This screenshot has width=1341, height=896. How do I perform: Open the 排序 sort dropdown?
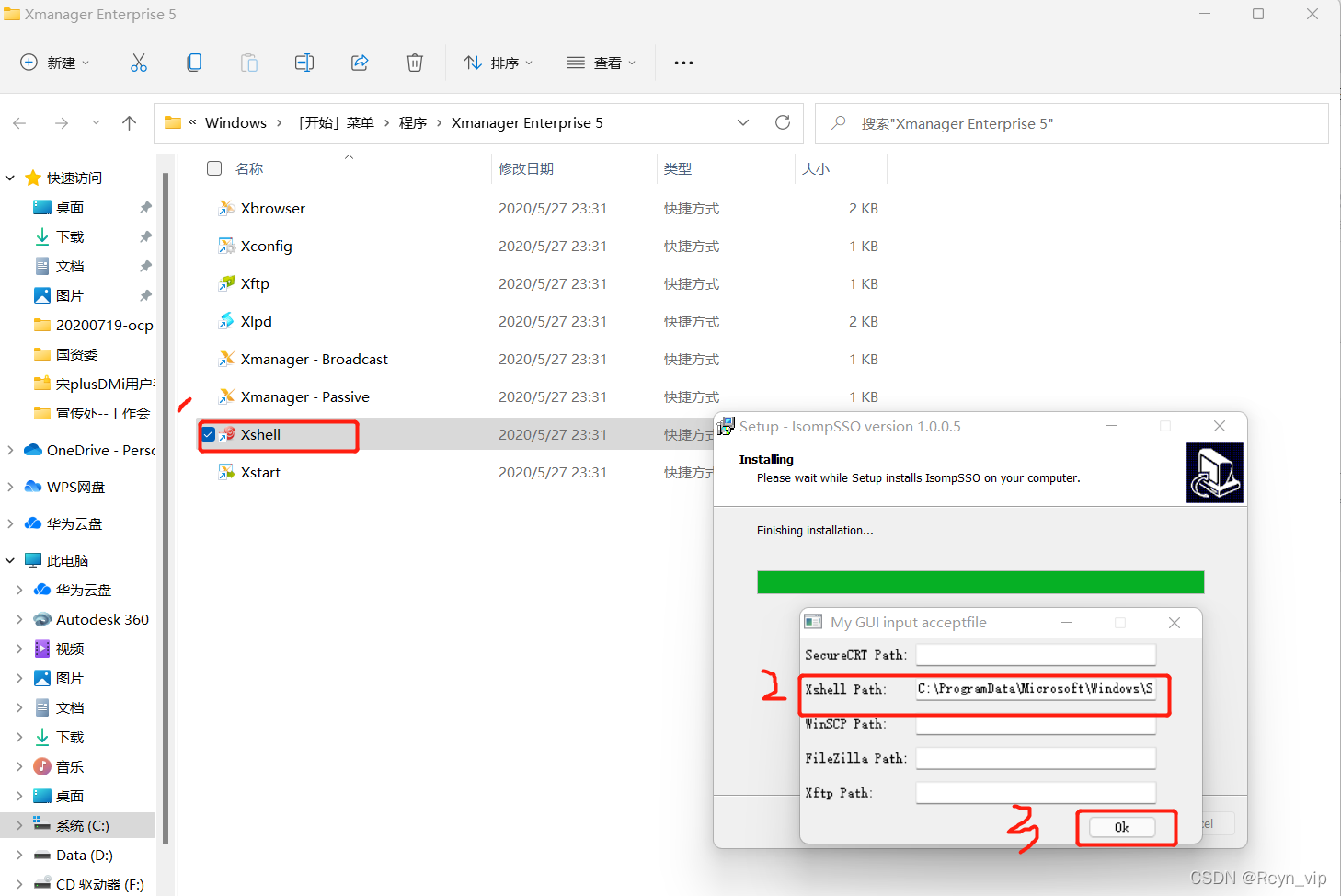pyautogui.click(x=498, y=63)
